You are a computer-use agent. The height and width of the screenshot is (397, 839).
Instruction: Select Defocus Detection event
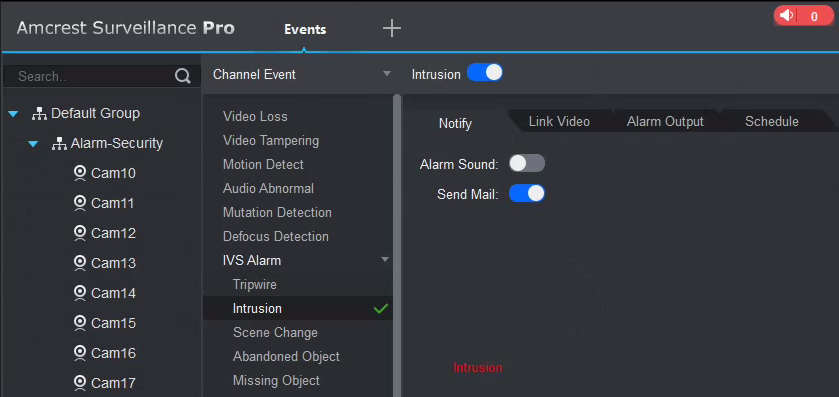coord(276,236)
